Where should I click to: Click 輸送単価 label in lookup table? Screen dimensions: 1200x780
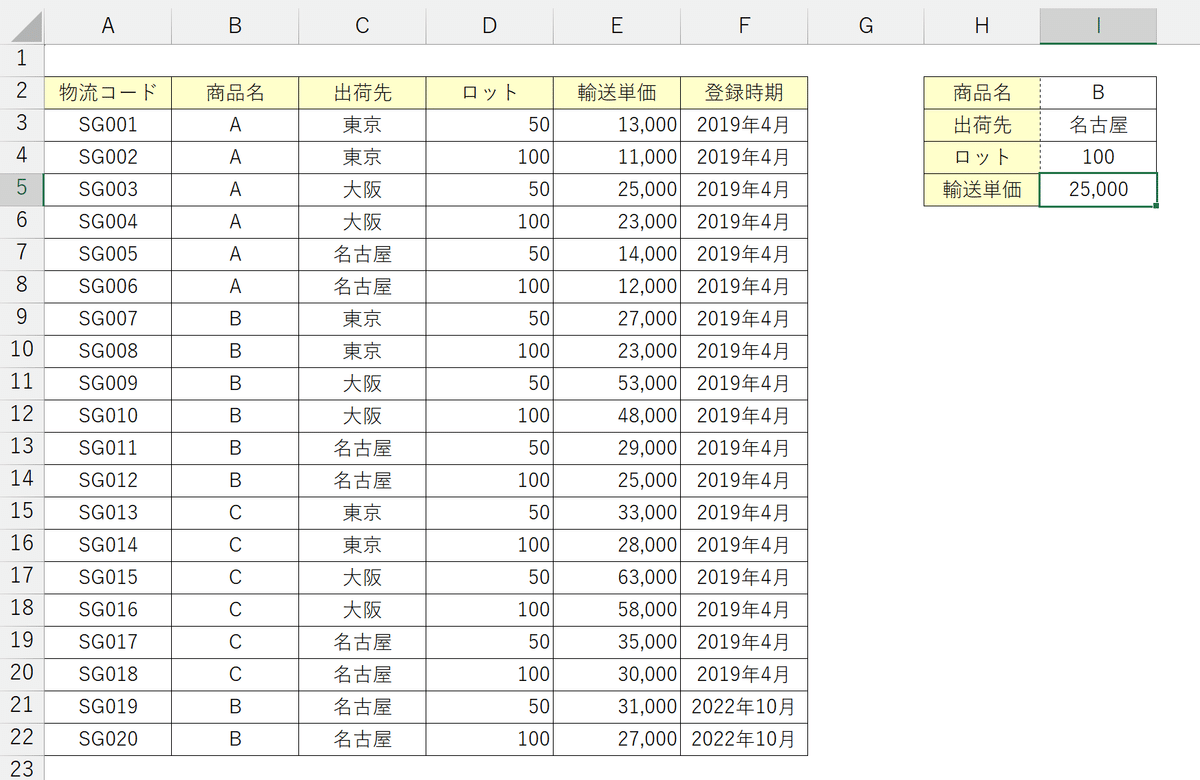(982, 189)
